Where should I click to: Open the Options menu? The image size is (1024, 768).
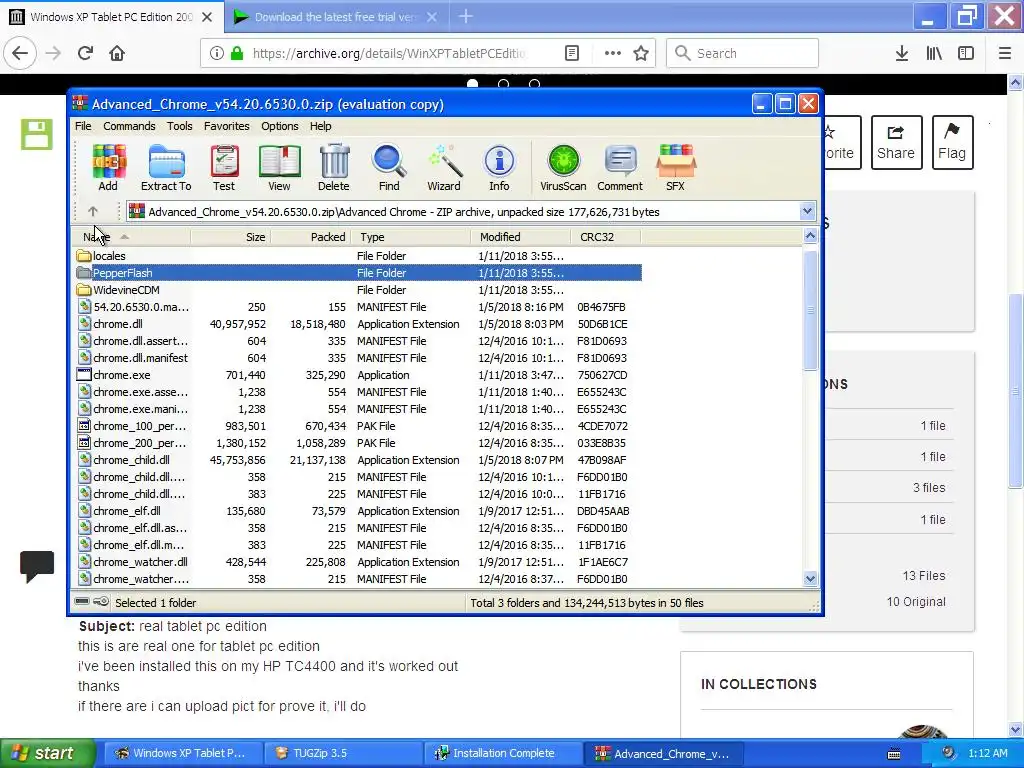point(280,126)
